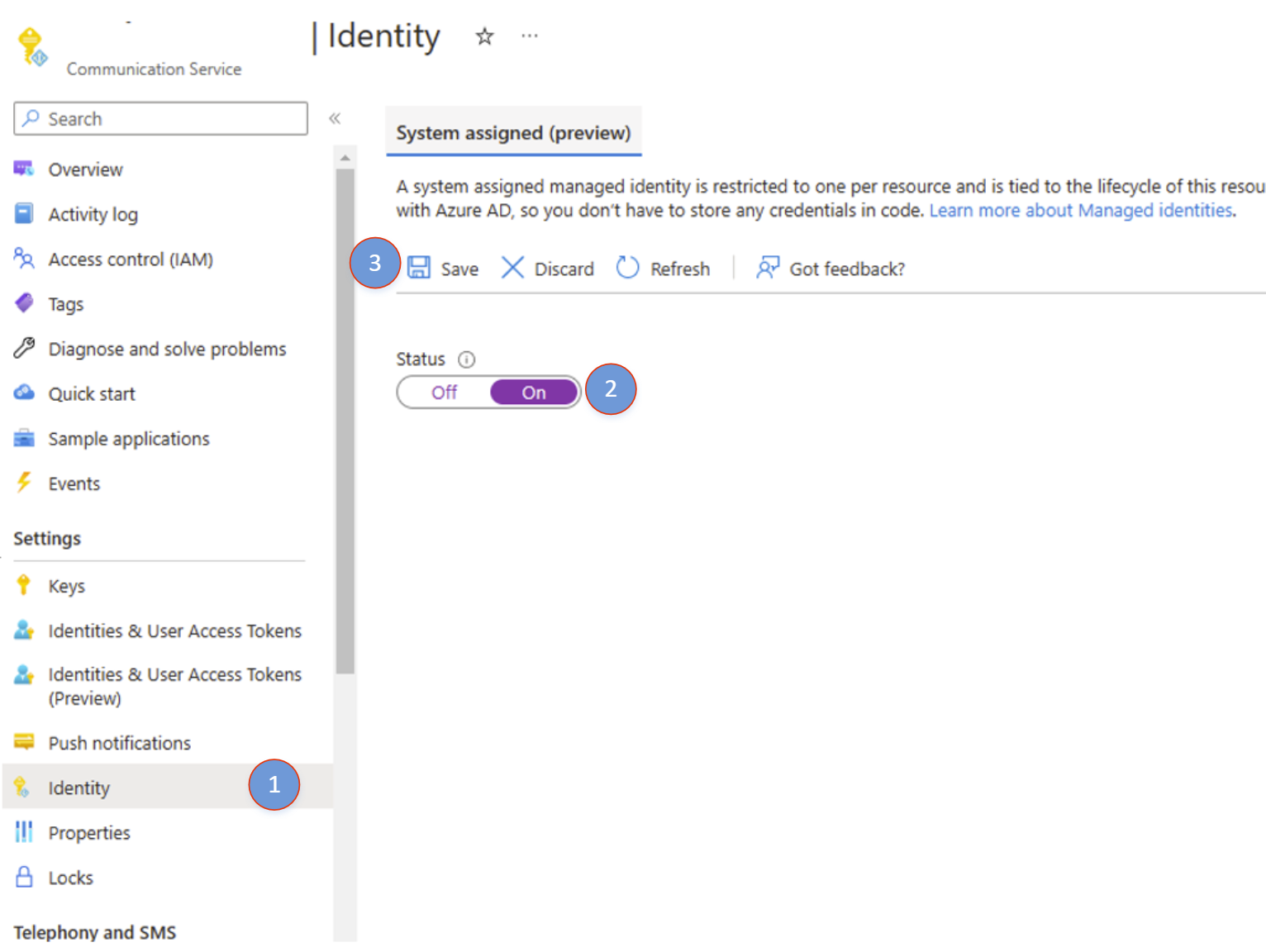Screen dimensions: 1266x952
Task: Open the Overview menu item
Action: point(86,169)
